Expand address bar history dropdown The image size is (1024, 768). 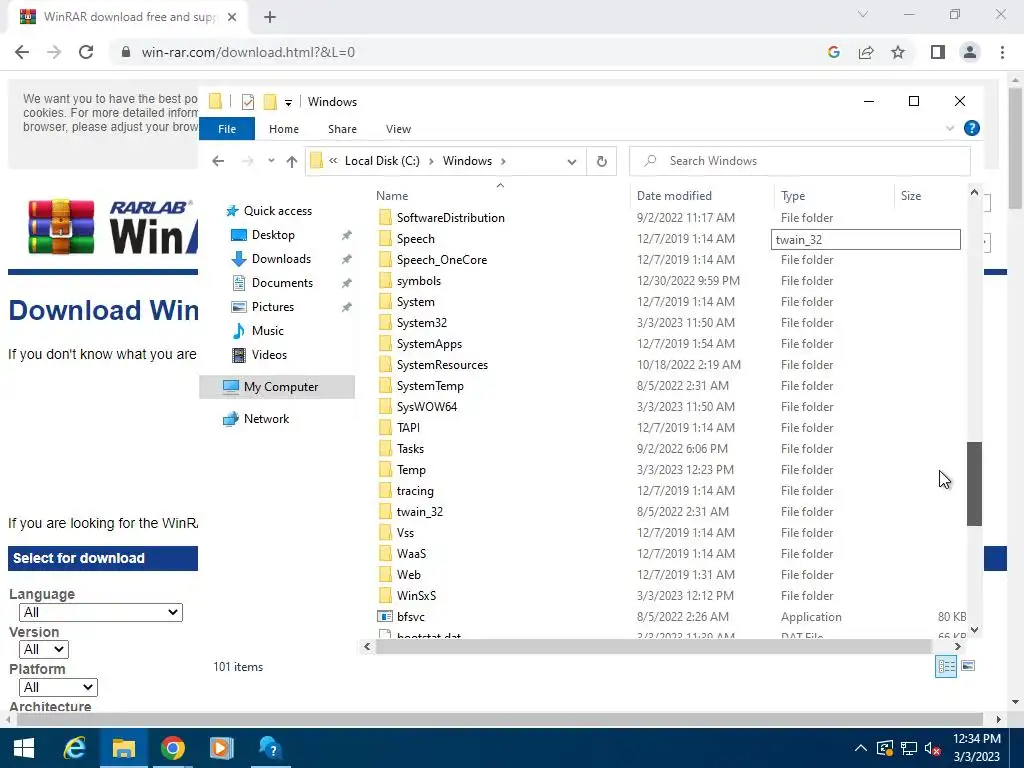coord(572,161)
